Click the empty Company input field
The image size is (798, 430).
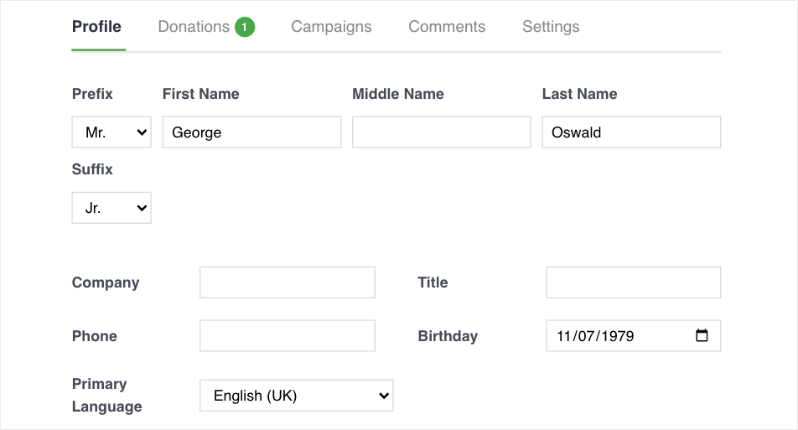[x=287, y=282]
